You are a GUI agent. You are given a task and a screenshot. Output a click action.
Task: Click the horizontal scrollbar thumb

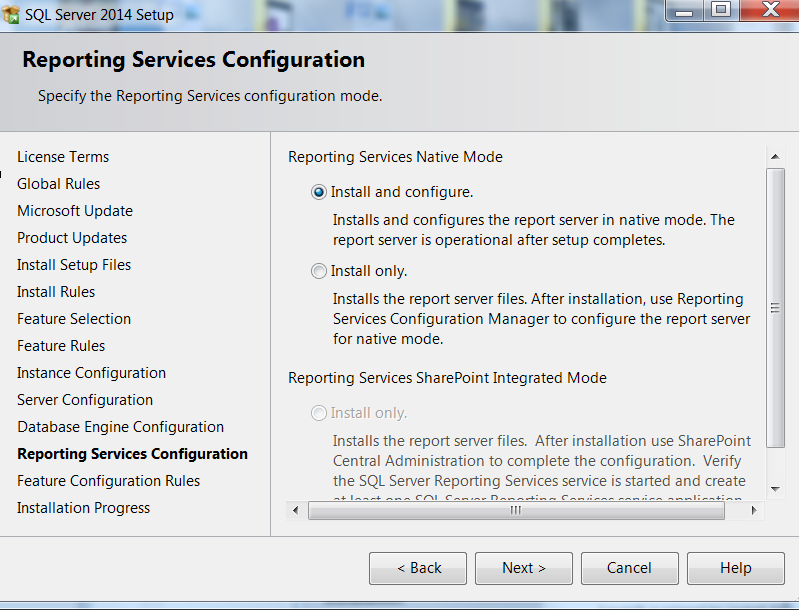(x=516, y=510)
